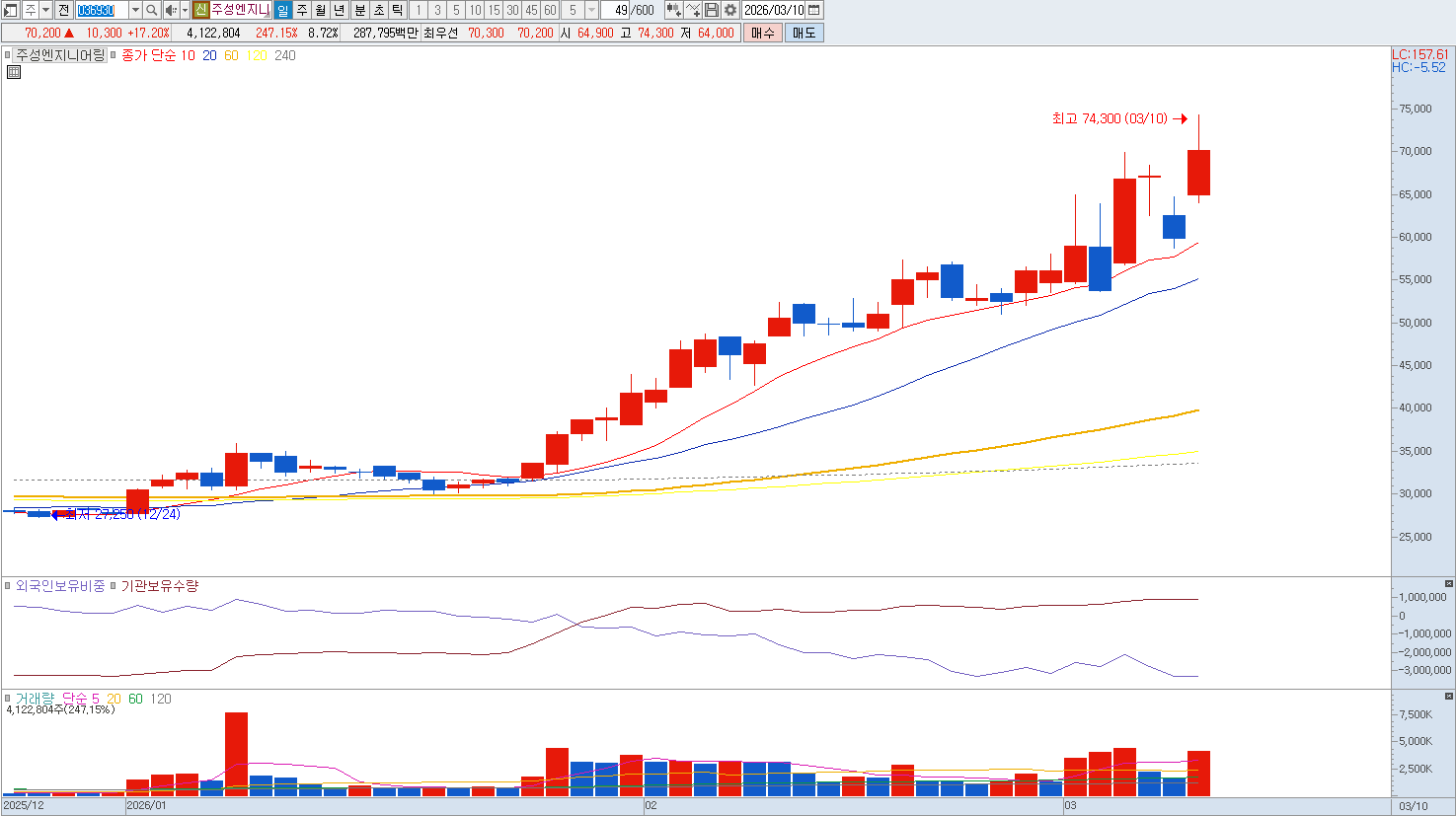Open chart settings gear icon
This screenshot has height=816, width=1456.
pos(730,10)
